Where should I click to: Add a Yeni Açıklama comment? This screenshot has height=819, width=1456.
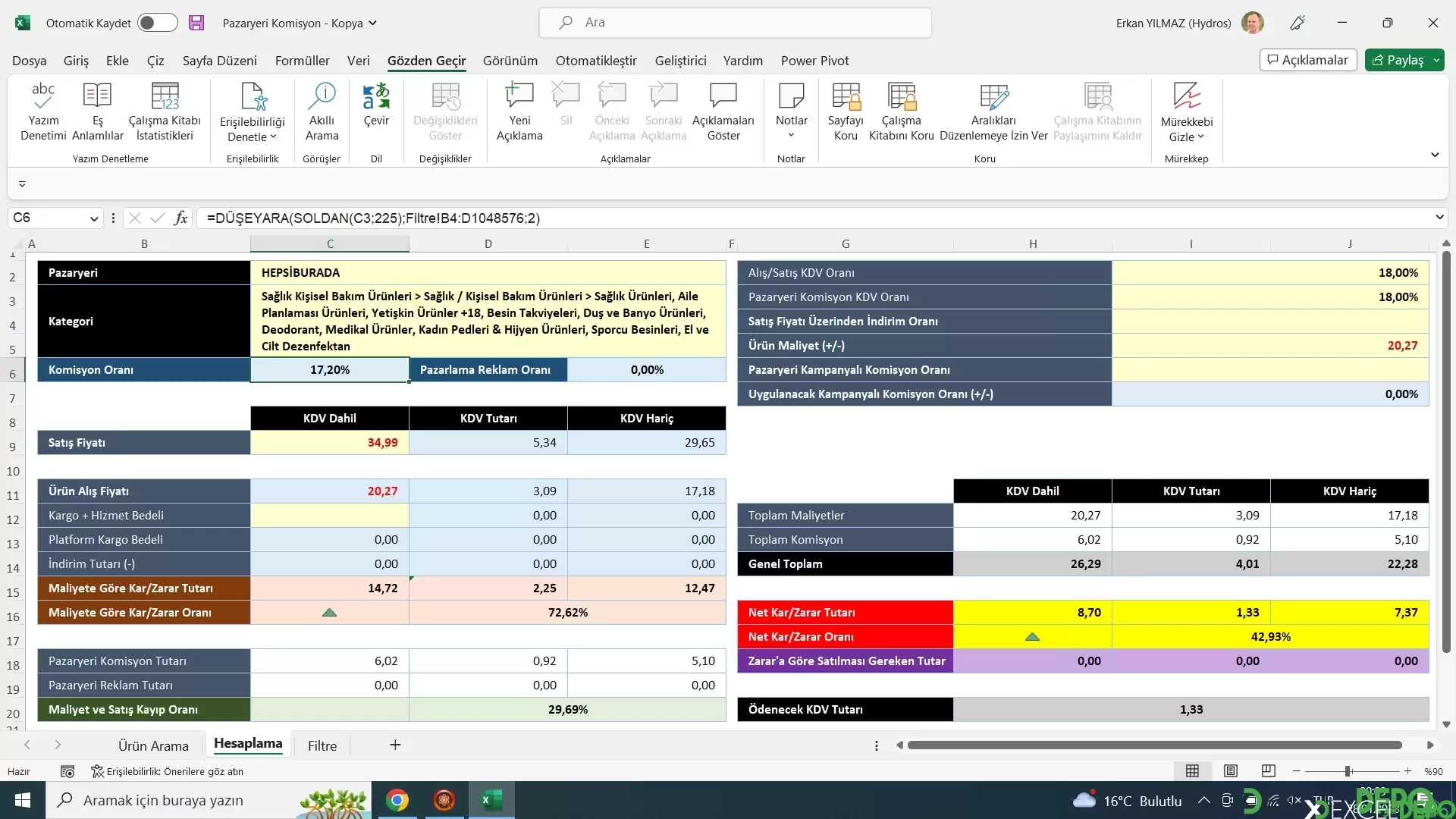519,112
